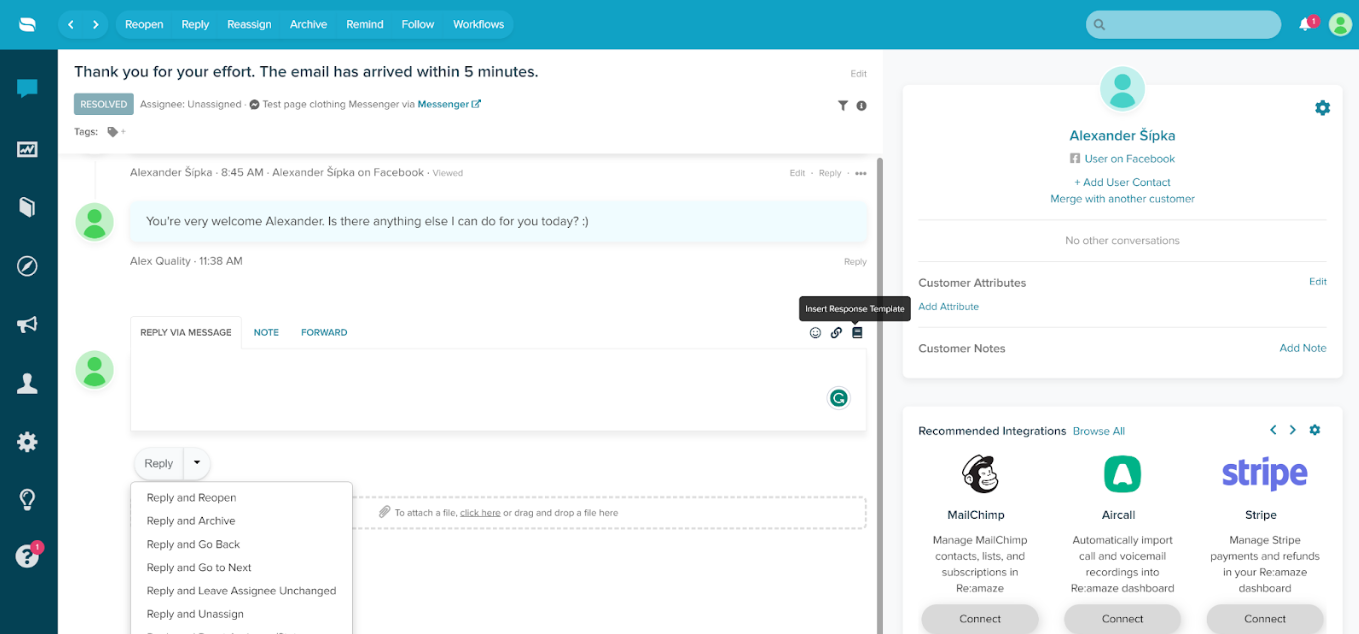
Task: Click the insert link icon in reply toolbar
Action: 836,333
